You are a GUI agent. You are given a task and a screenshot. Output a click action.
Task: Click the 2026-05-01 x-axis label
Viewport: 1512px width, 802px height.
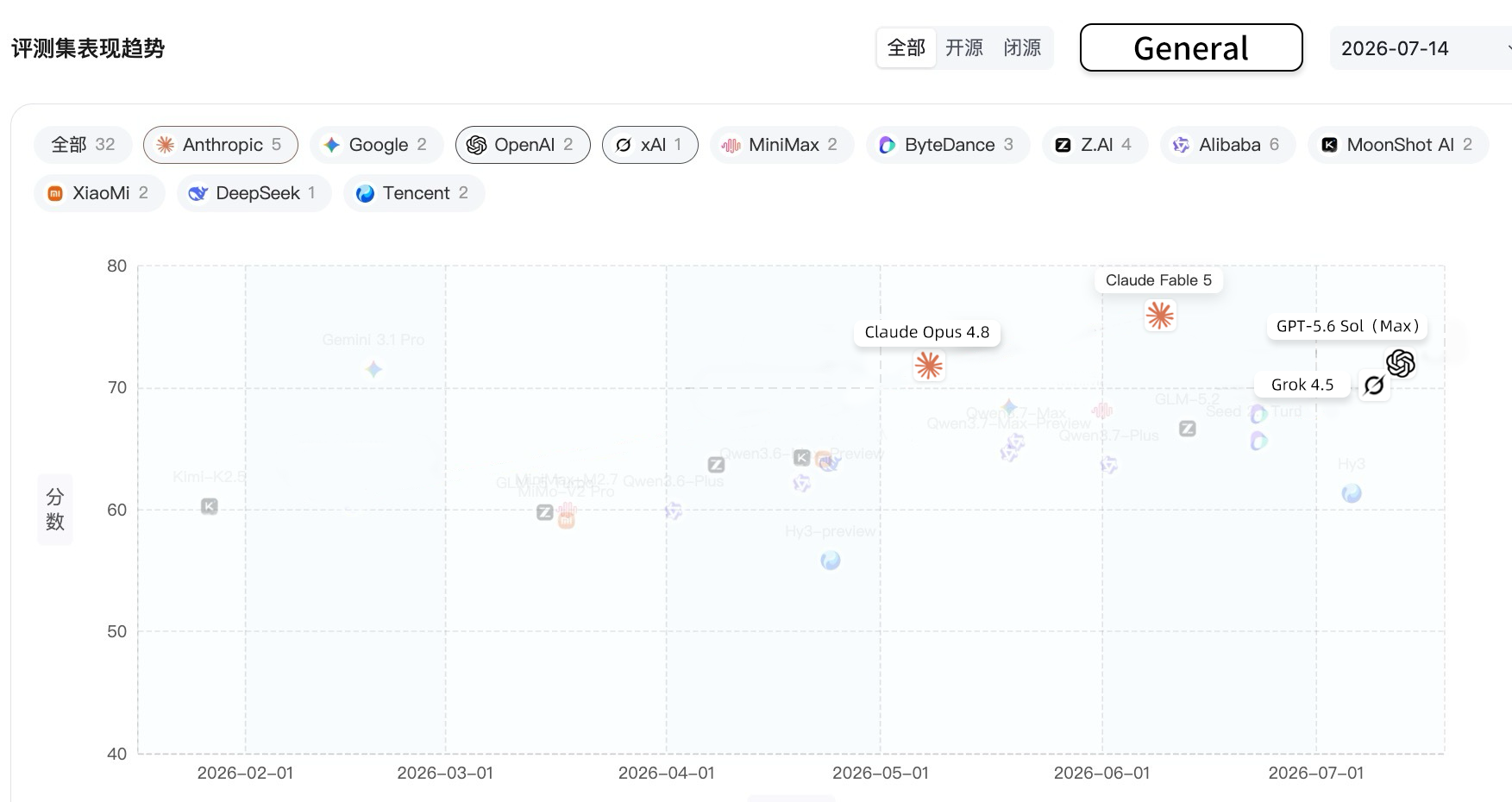[881, 773]
